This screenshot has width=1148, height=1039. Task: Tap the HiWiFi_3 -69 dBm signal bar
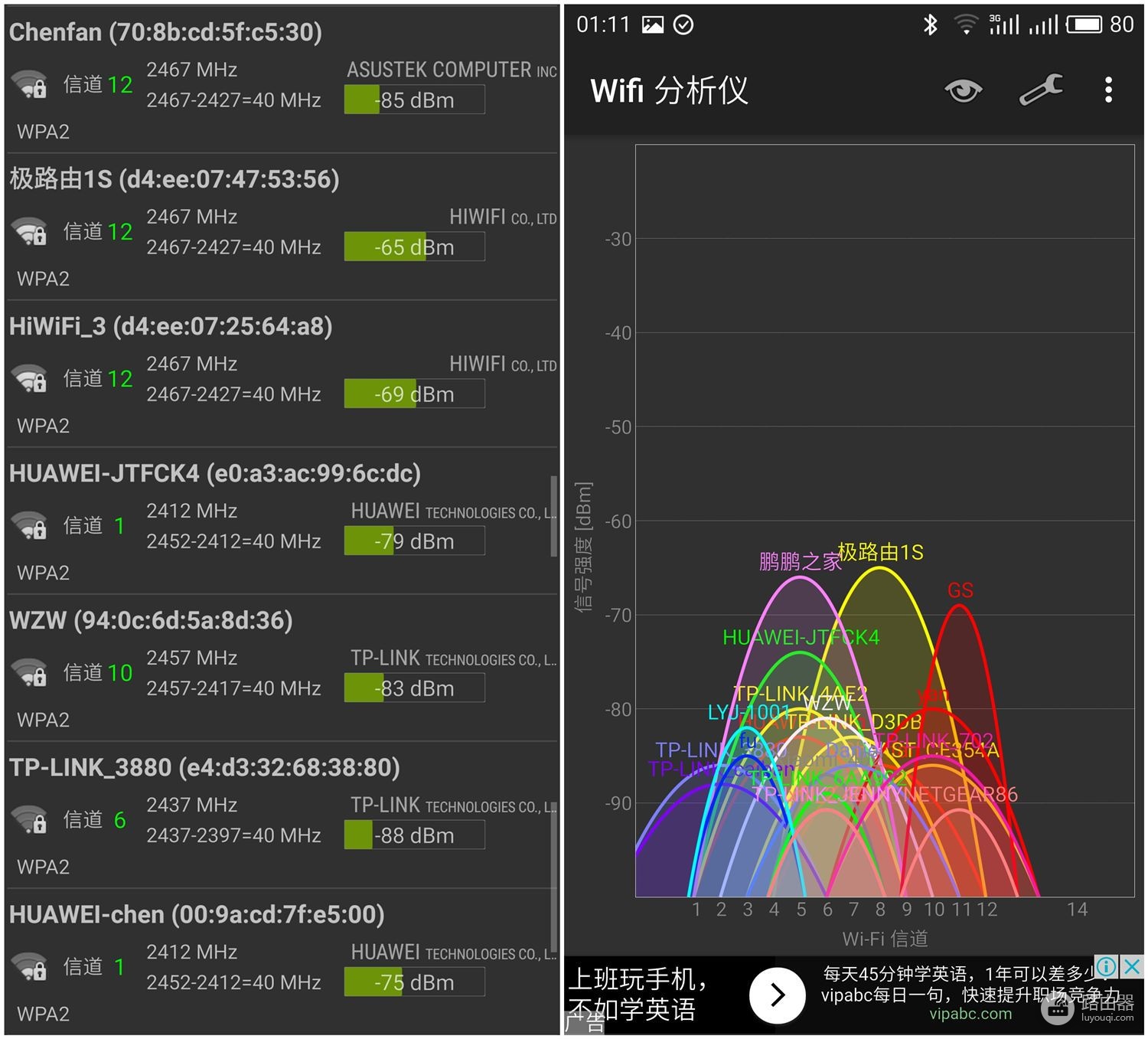point(414,394)
